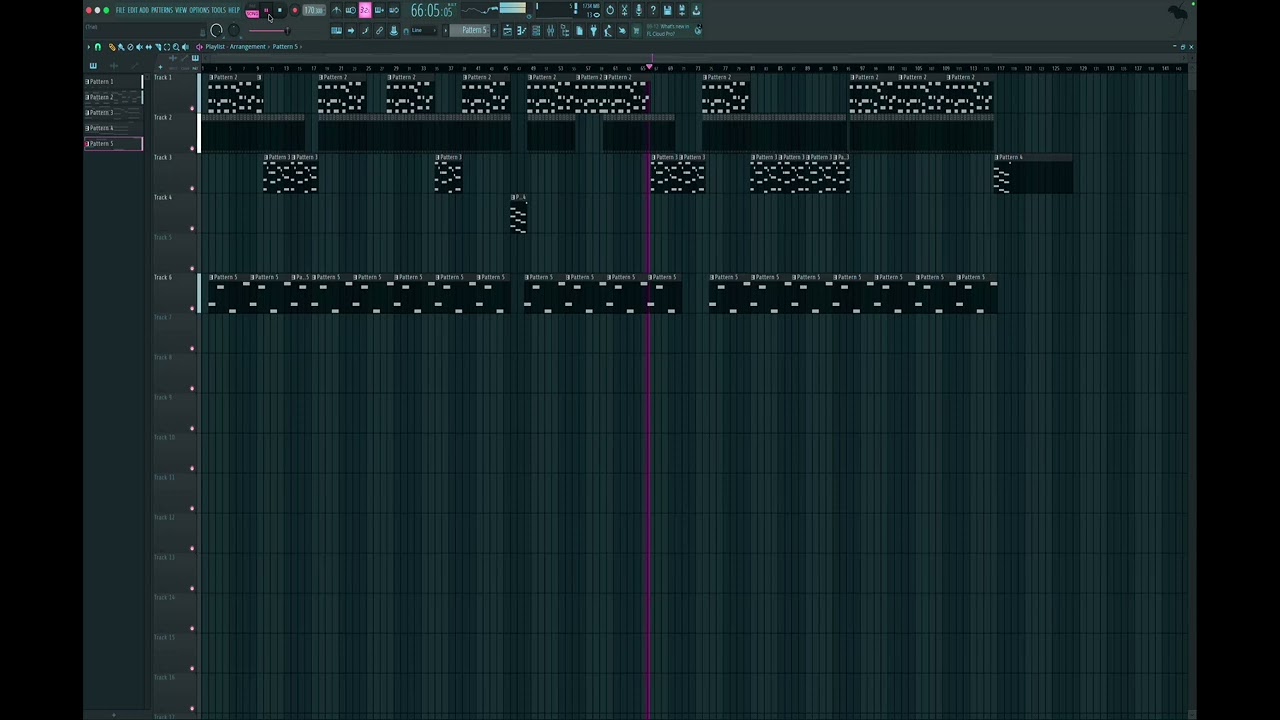Expand the arrow left of pattern selector
The image size is (1280, 720).
click(446, 30)
